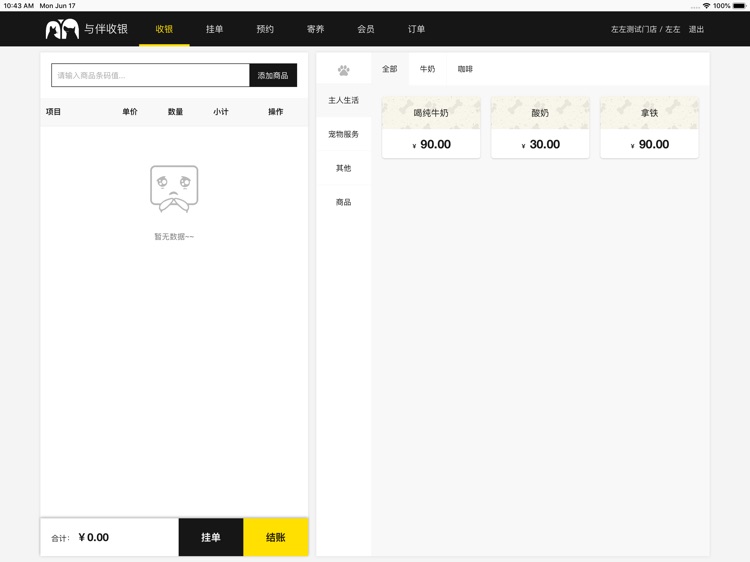The height and width of the screenshot is (562, 750).
Task: Click the 数量 column header
Action: pos(176,111)
